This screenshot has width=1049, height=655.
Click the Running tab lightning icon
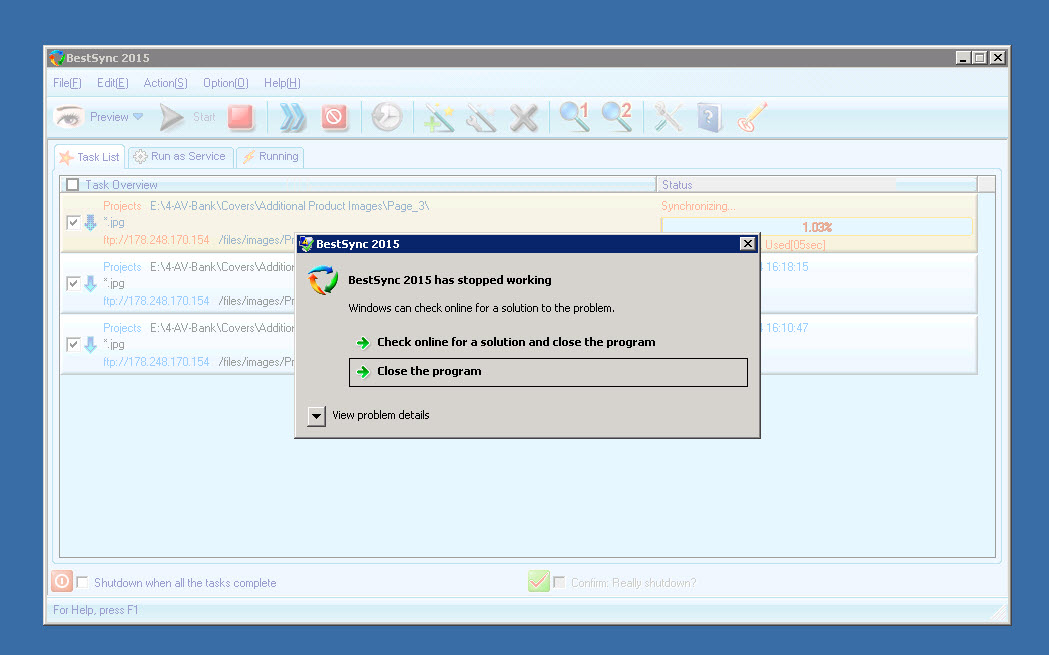tap(249, 157)
